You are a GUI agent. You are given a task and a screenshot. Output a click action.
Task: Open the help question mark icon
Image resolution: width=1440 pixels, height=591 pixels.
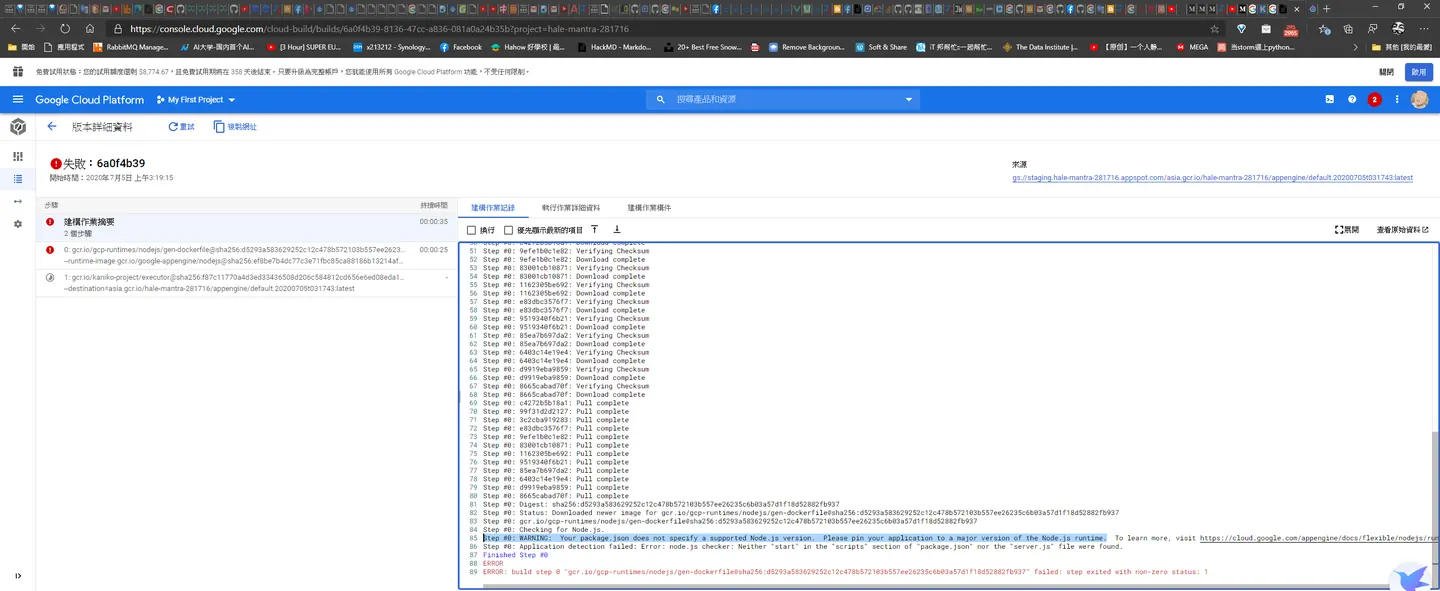tap(1352, 99)
